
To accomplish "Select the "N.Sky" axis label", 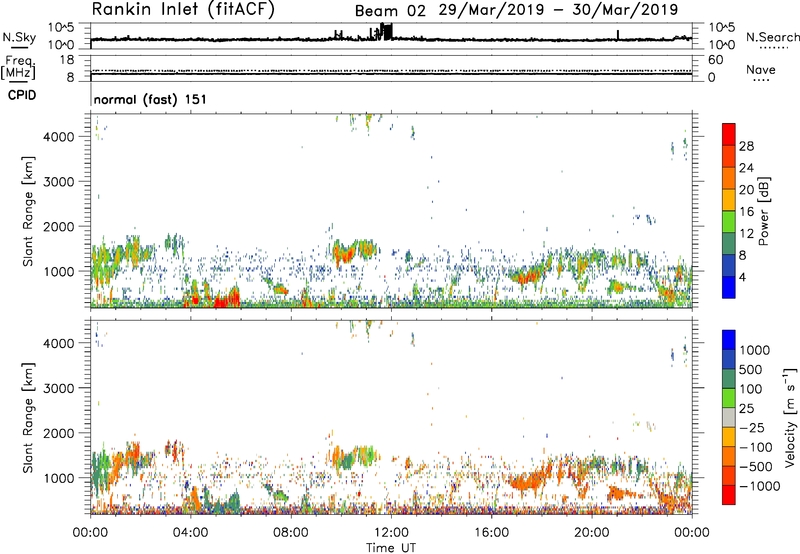I will [x=19, y=37].
